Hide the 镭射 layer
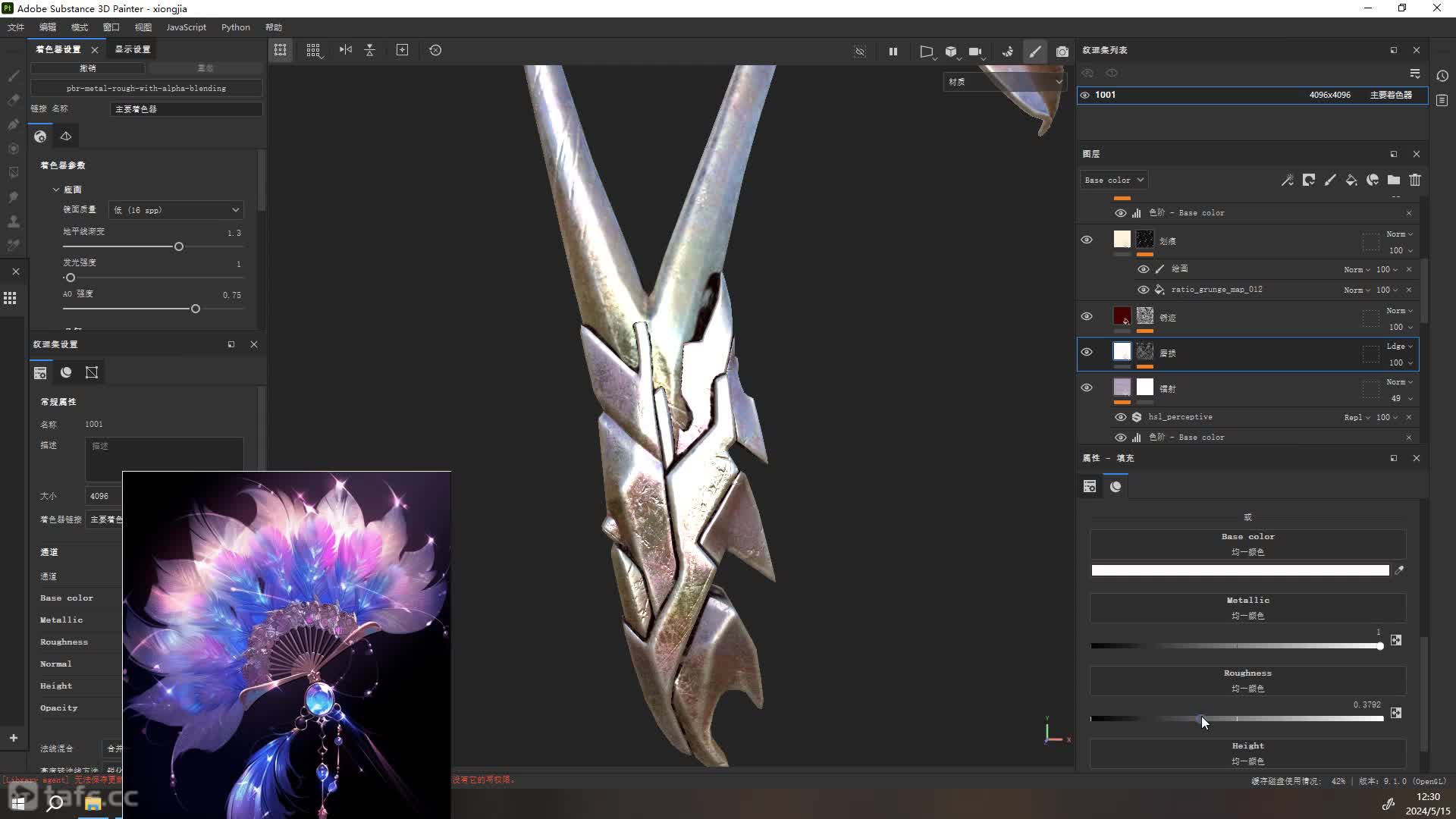Image resolution: width=1456 pixels, height=819 pixels. (x=1087, y=388)
